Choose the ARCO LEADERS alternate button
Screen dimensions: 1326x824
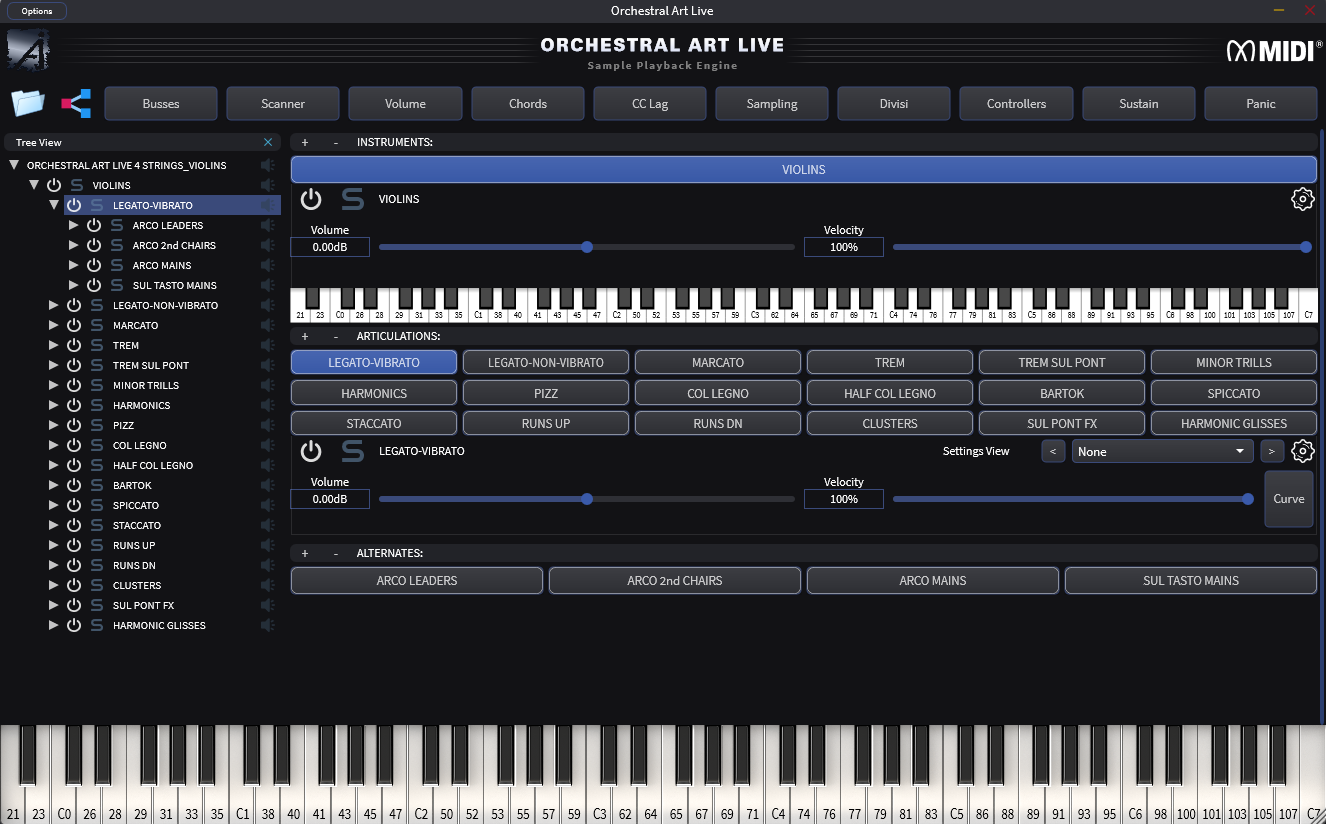tap(417, 580)
